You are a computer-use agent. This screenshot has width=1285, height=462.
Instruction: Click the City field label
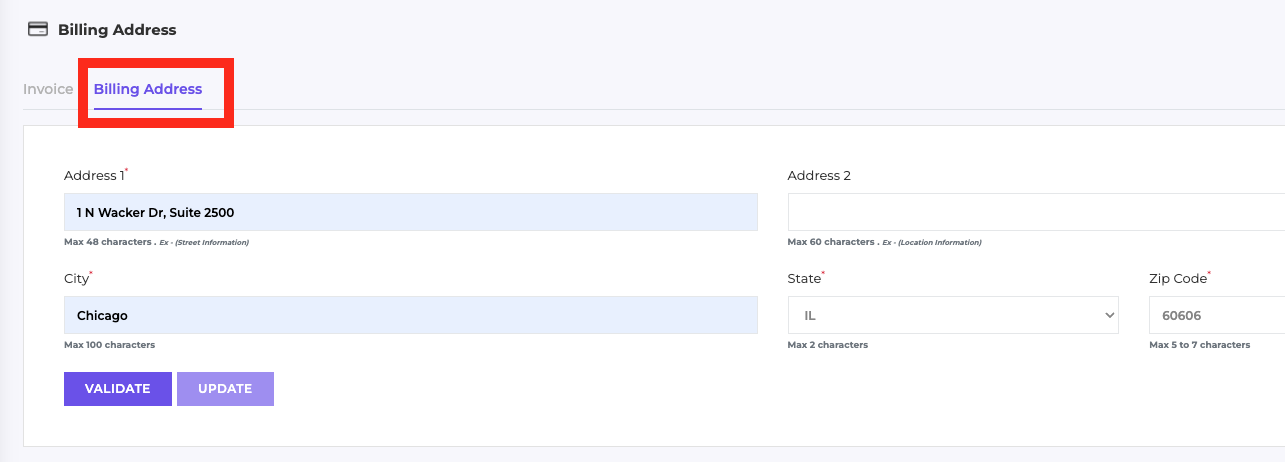[x=78, y=278]
